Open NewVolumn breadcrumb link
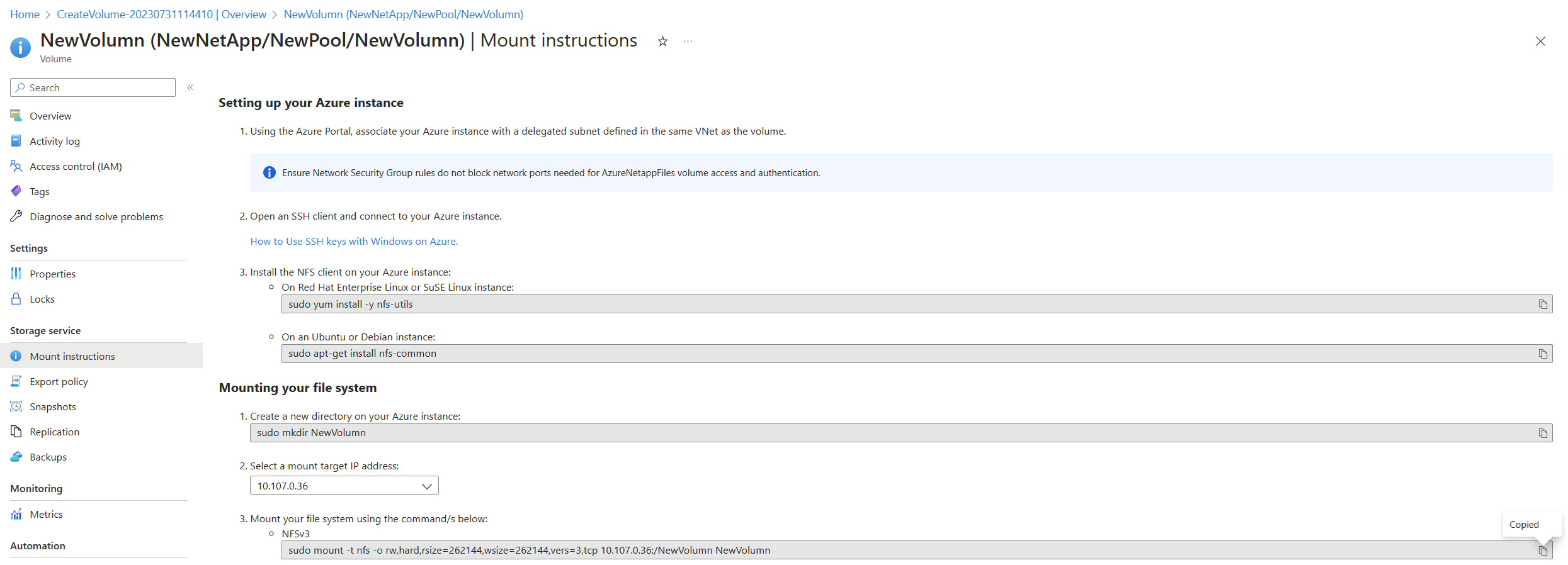 (x=404, y=14)
